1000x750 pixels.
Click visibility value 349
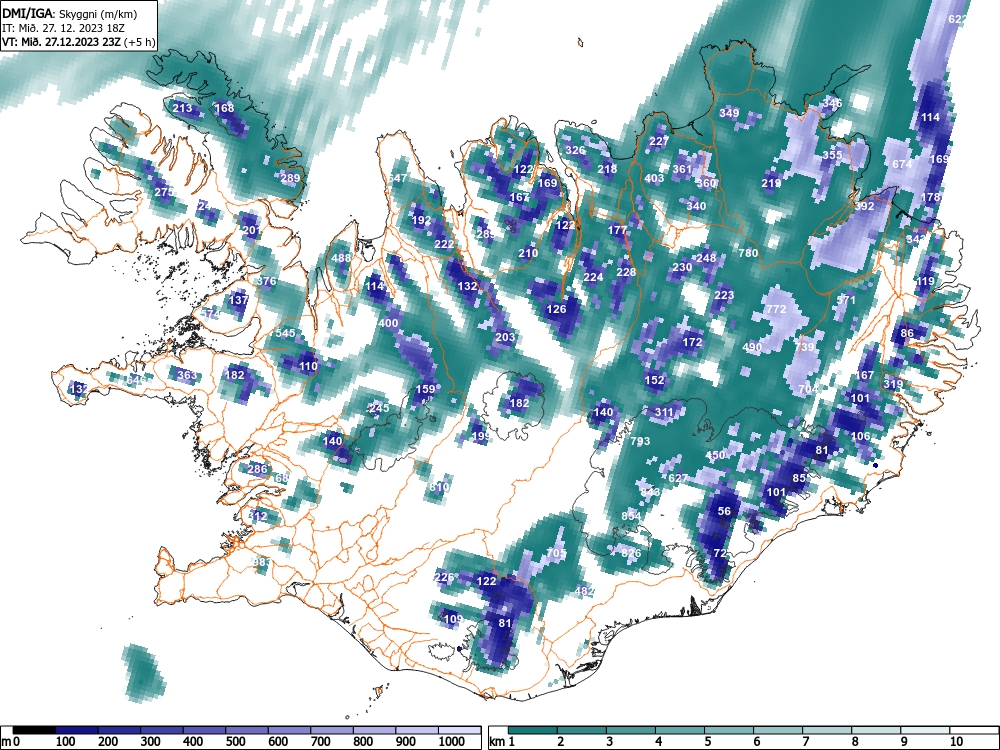point(729,113)
